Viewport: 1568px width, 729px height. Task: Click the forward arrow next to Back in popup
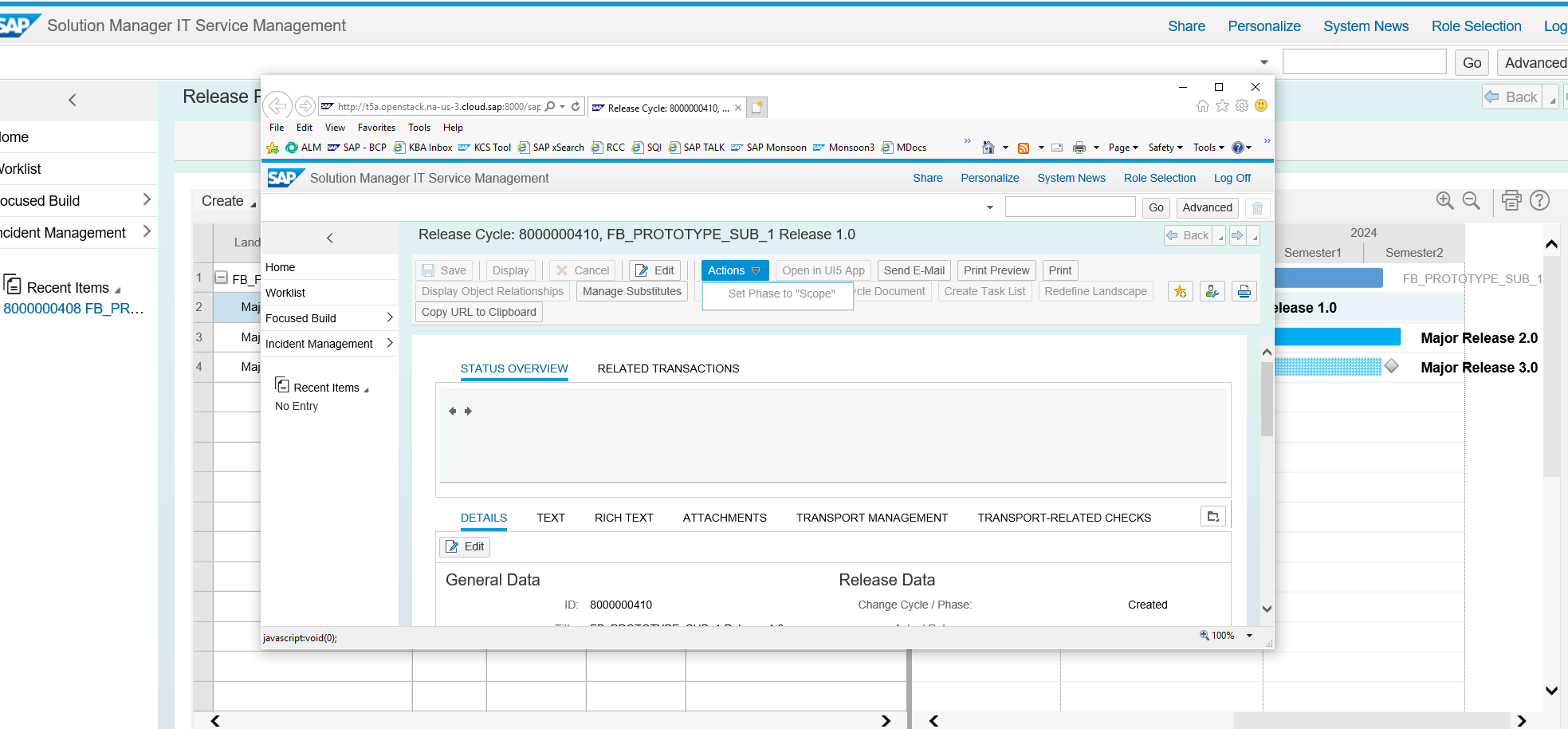[x=1237, y=235]
